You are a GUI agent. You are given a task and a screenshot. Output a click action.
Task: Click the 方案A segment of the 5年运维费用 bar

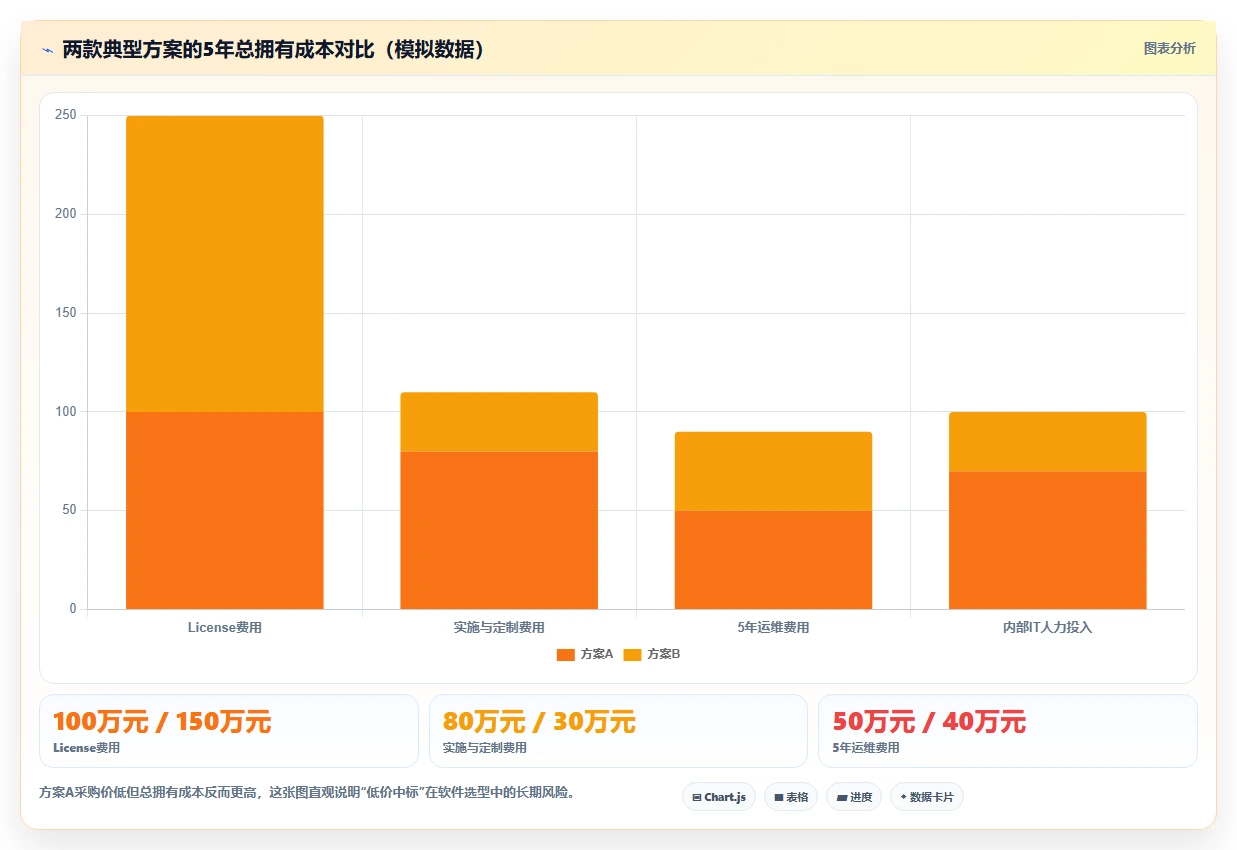pyautogui.click(x=773, y=560)
